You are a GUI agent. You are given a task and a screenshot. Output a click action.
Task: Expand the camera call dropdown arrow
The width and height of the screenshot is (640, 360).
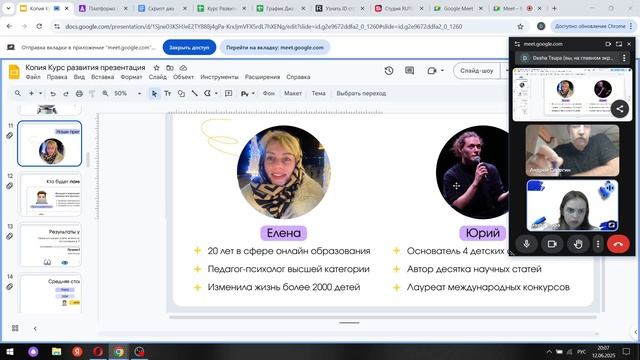coord(442,71)
